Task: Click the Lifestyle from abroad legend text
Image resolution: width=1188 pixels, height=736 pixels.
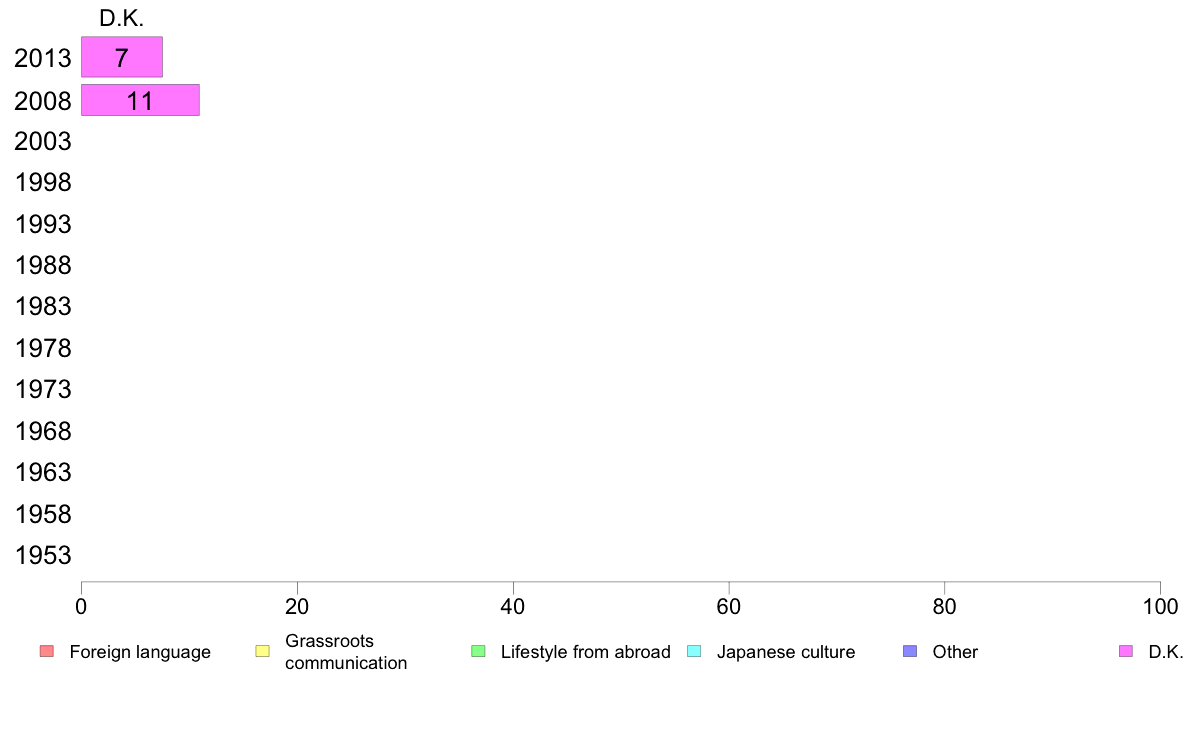Action: pyautogui.click(x=586, y=652)
